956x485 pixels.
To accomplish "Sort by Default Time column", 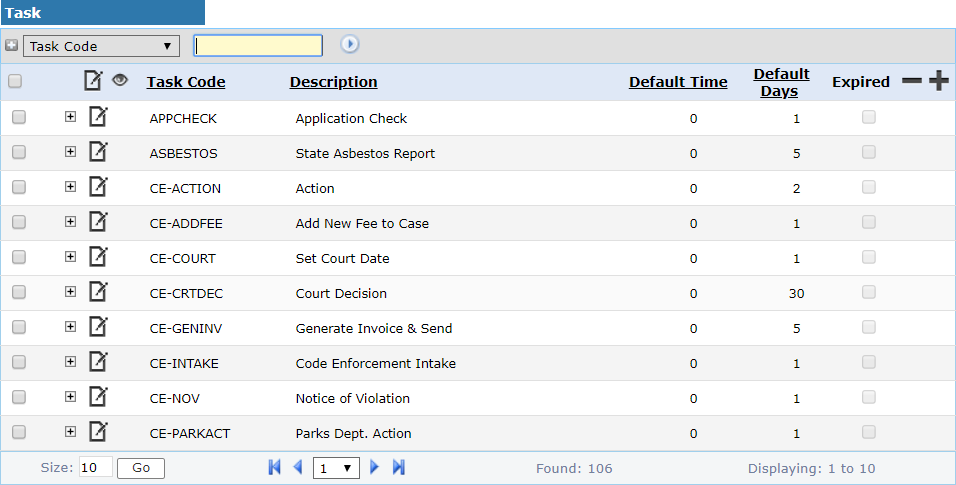I will coord(678,82).
